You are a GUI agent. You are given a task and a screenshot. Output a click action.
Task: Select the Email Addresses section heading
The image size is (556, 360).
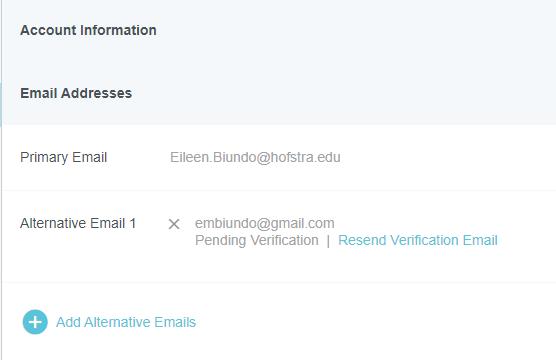76,93
